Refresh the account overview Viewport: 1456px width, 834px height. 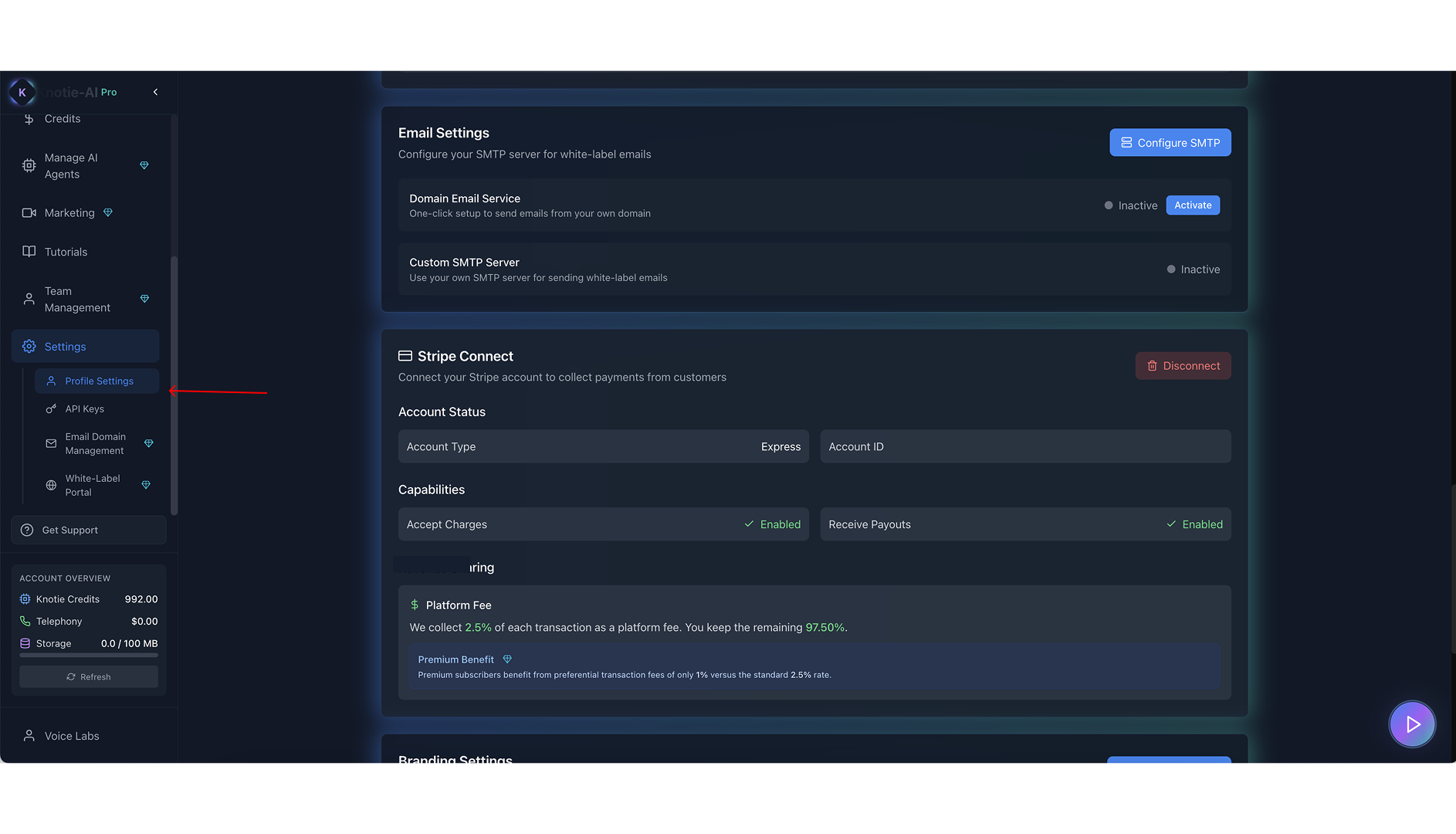click(x=89, y=677)
